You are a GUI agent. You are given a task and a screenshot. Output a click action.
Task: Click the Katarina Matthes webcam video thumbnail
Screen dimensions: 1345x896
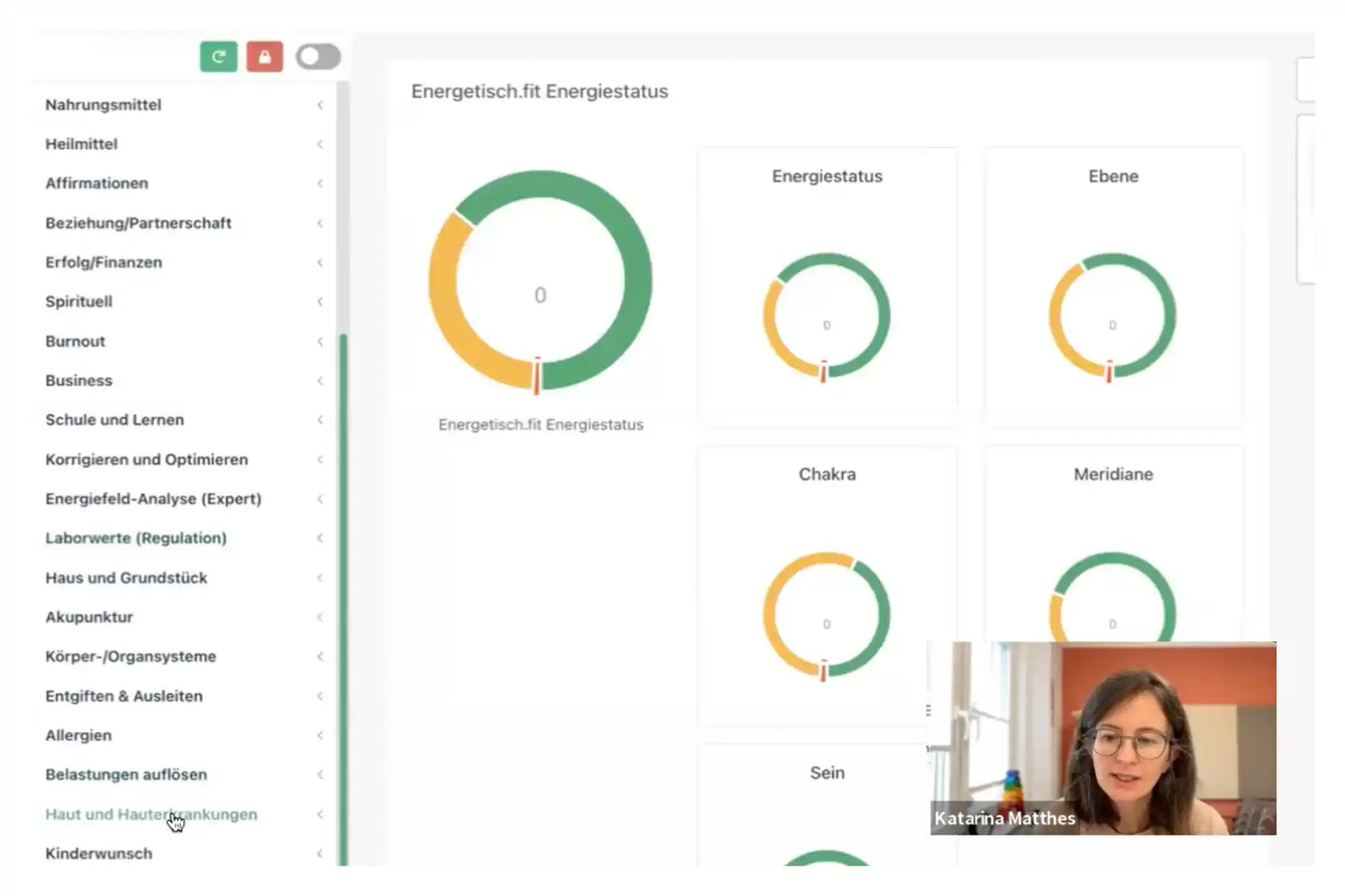(1103, 737)
